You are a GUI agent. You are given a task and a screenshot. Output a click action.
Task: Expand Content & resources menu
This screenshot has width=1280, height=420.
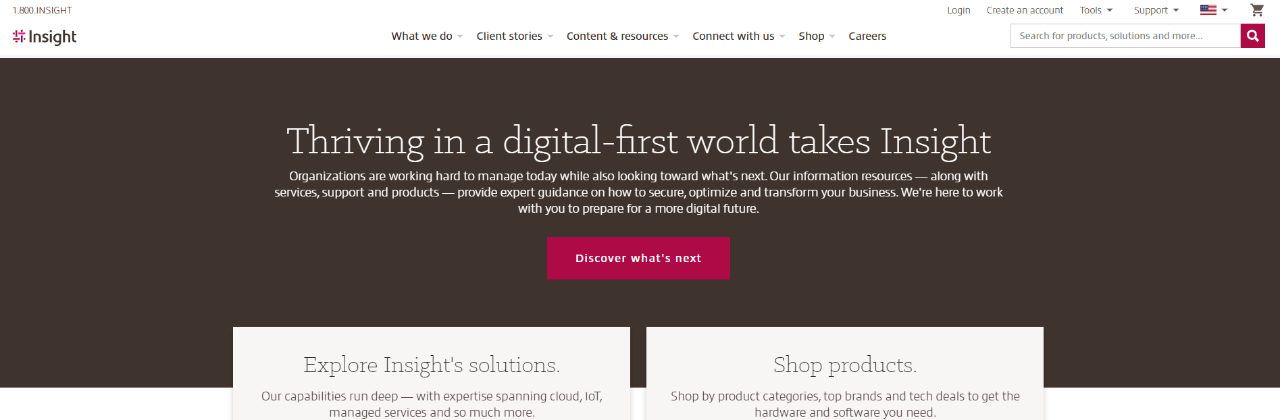pos(622,36)
